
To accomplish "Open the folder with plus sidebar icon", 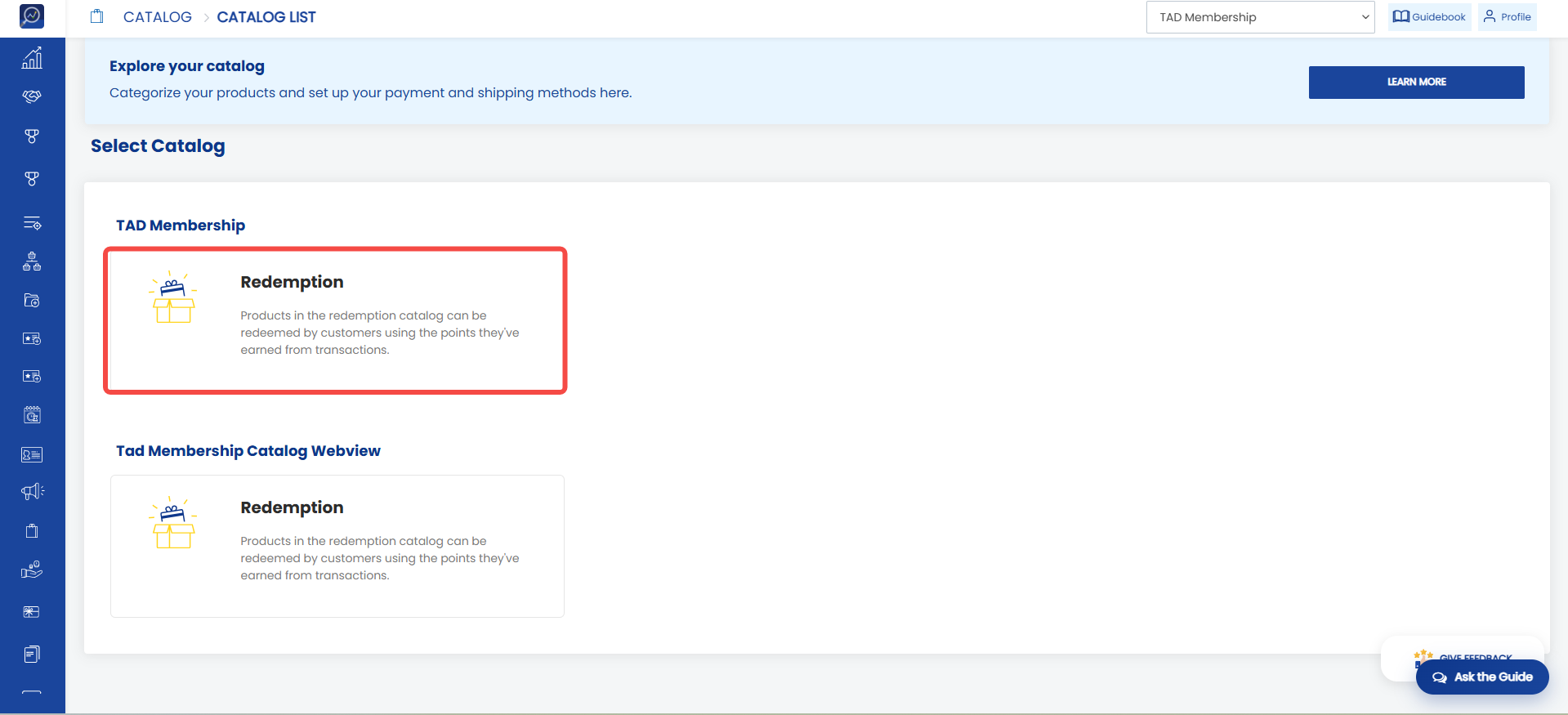I will pyautogui.click(x=32, y=301).
